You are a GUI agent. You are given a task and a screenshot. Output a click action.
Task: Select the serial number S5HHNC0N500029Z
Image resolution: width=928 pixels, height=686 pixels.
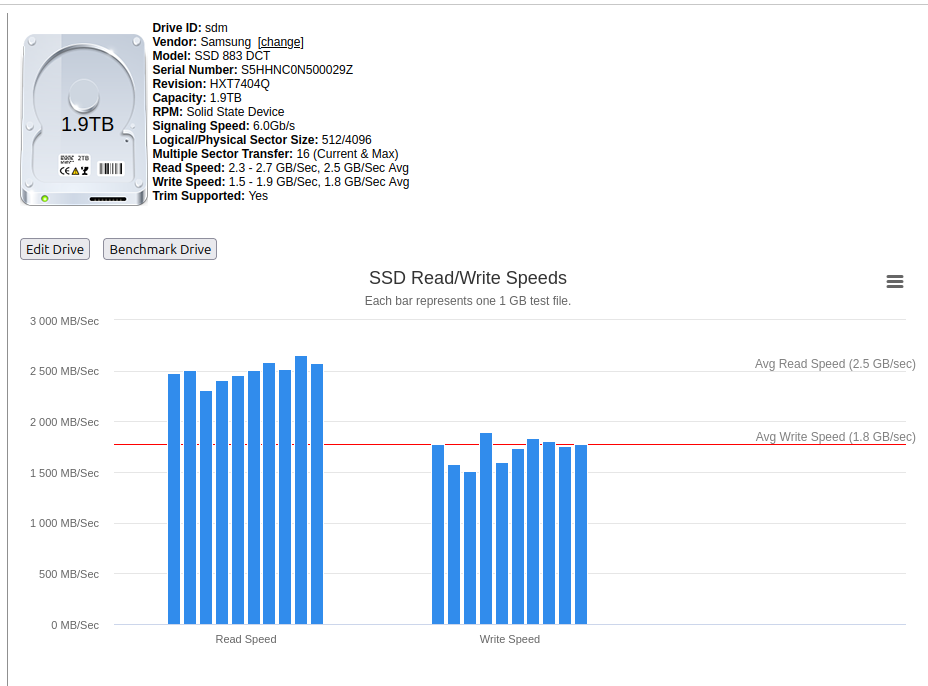pos(297,70)
